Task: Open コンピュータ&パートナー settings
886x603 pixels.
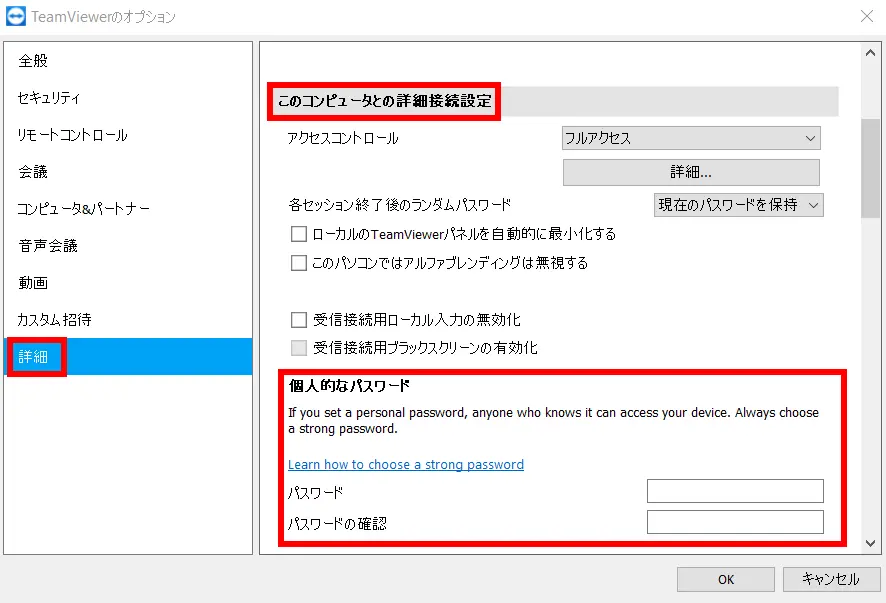Action: [128, 209]
